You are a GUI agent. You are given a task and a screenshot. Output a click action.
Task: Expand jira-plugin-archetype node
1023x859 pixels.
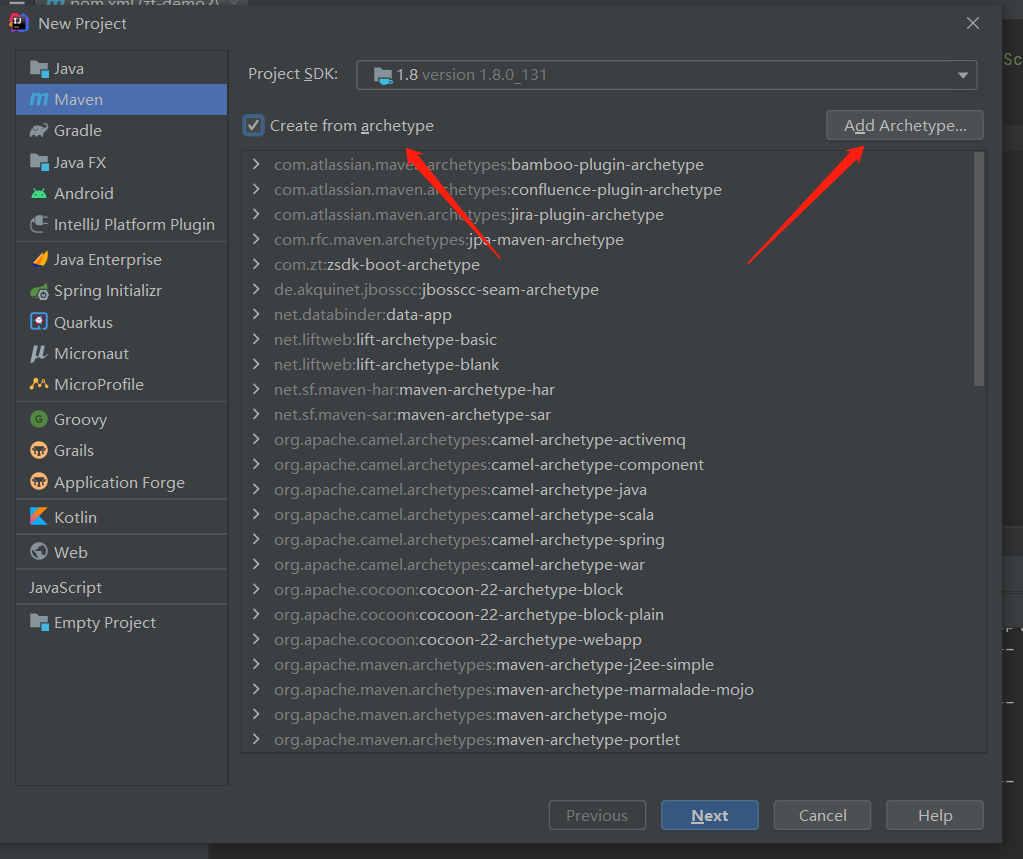[x=256, y=215]
